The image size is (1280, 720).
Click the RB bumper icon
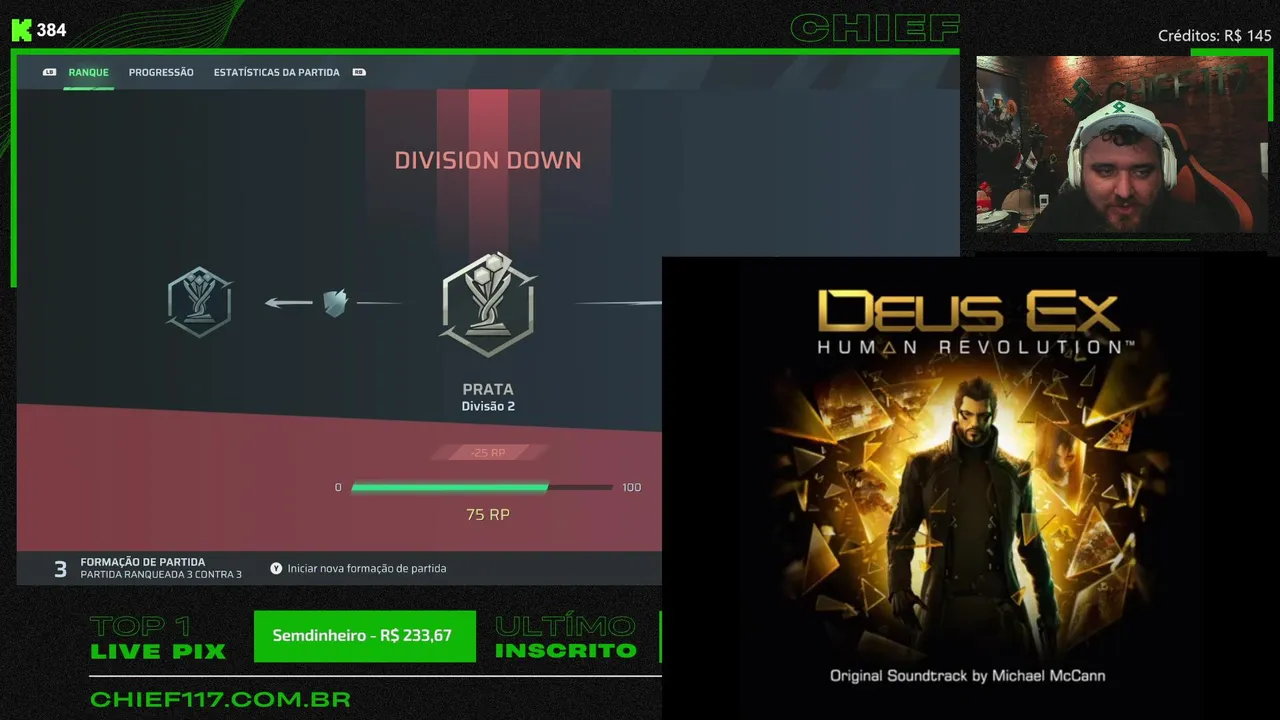coord(359,73)
